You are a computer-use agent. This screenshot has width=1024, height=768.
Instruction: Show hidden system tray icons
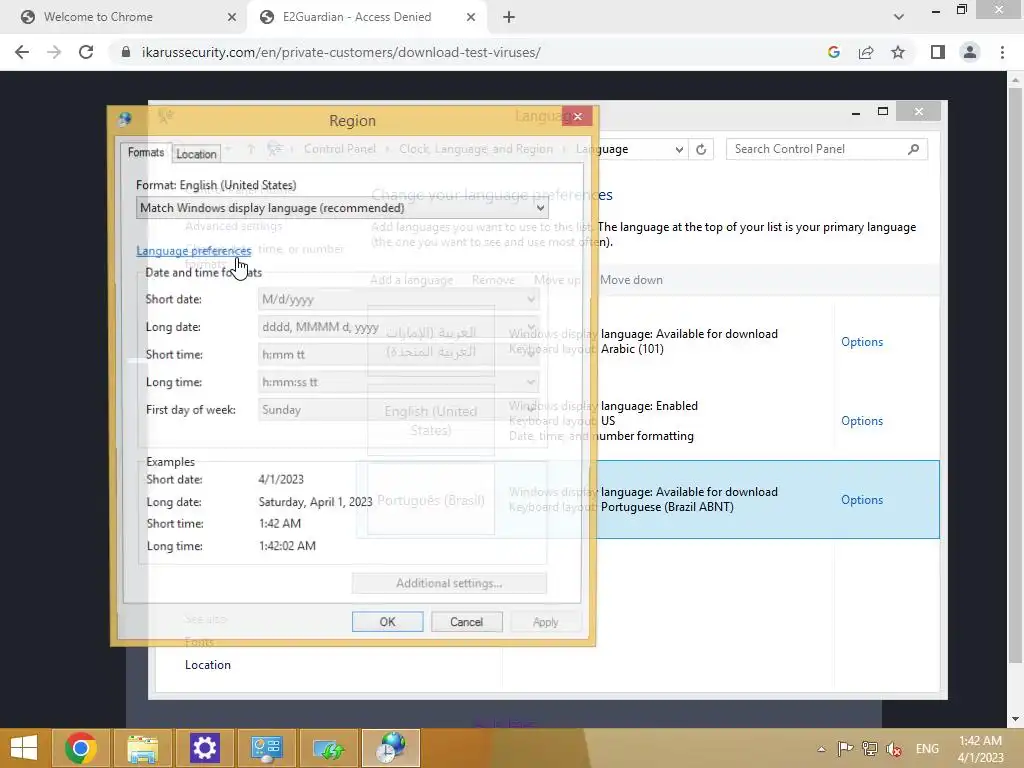[x=822, y=749]
